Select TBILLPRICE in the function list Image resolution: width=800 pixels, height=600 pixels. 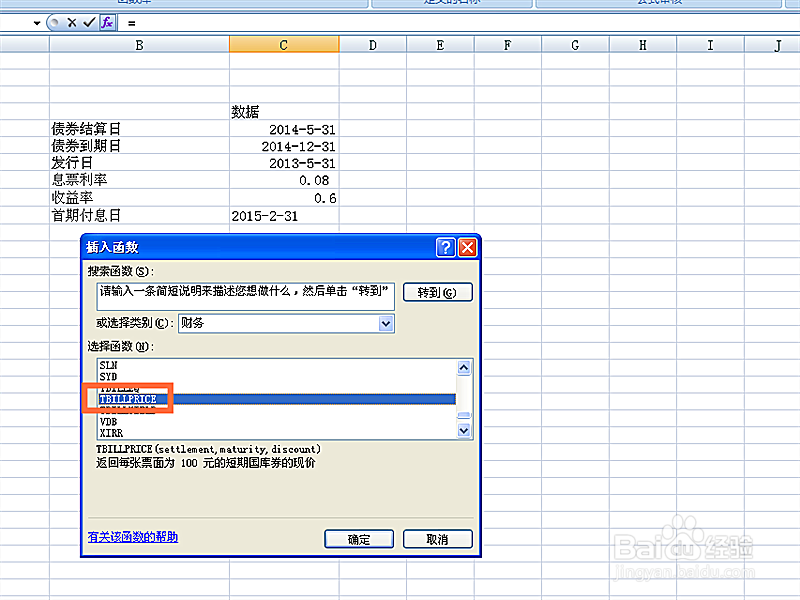276,399
